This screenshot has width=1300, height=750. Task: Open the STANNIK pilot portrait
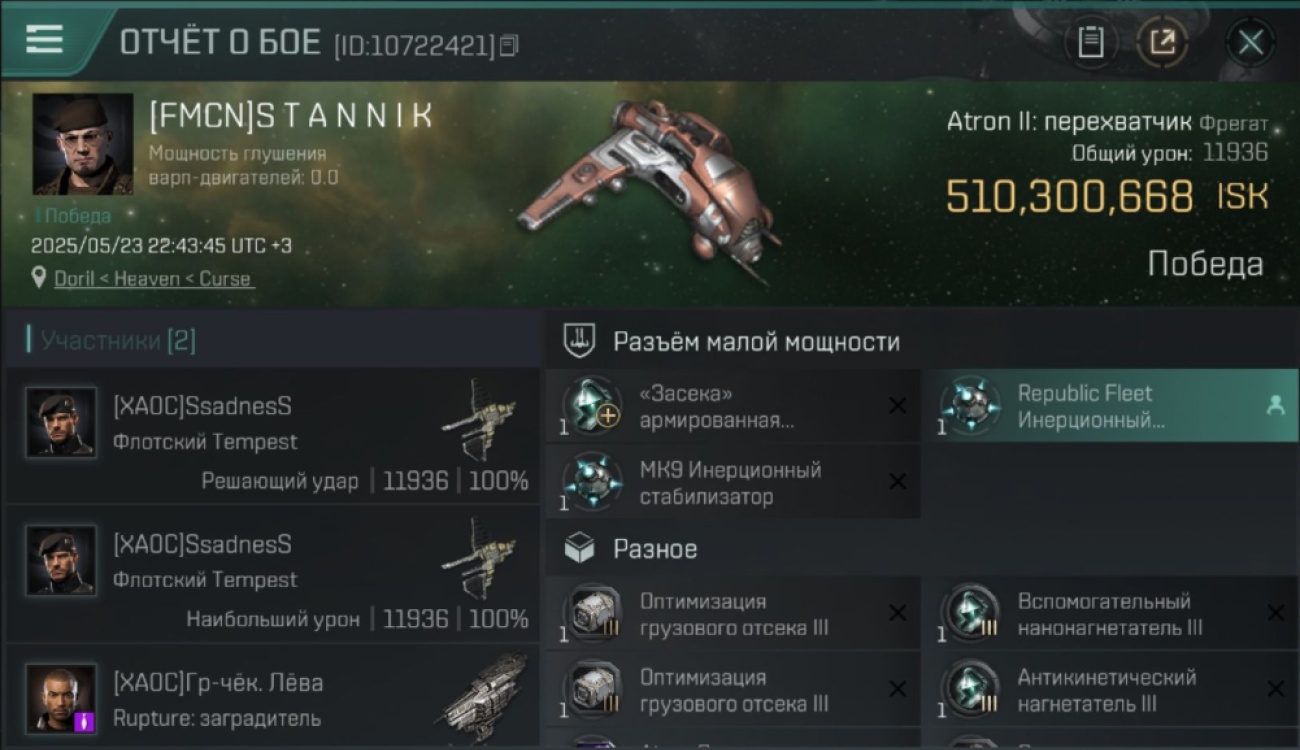82,144
